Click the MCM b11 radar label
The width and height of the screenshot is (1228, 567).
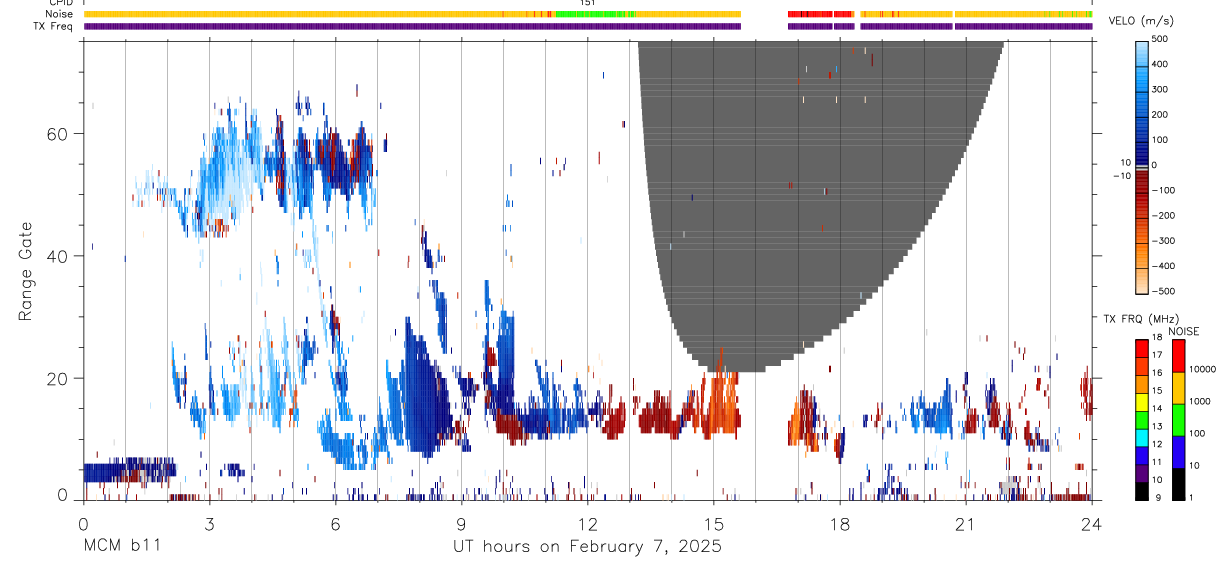(121, 547)
